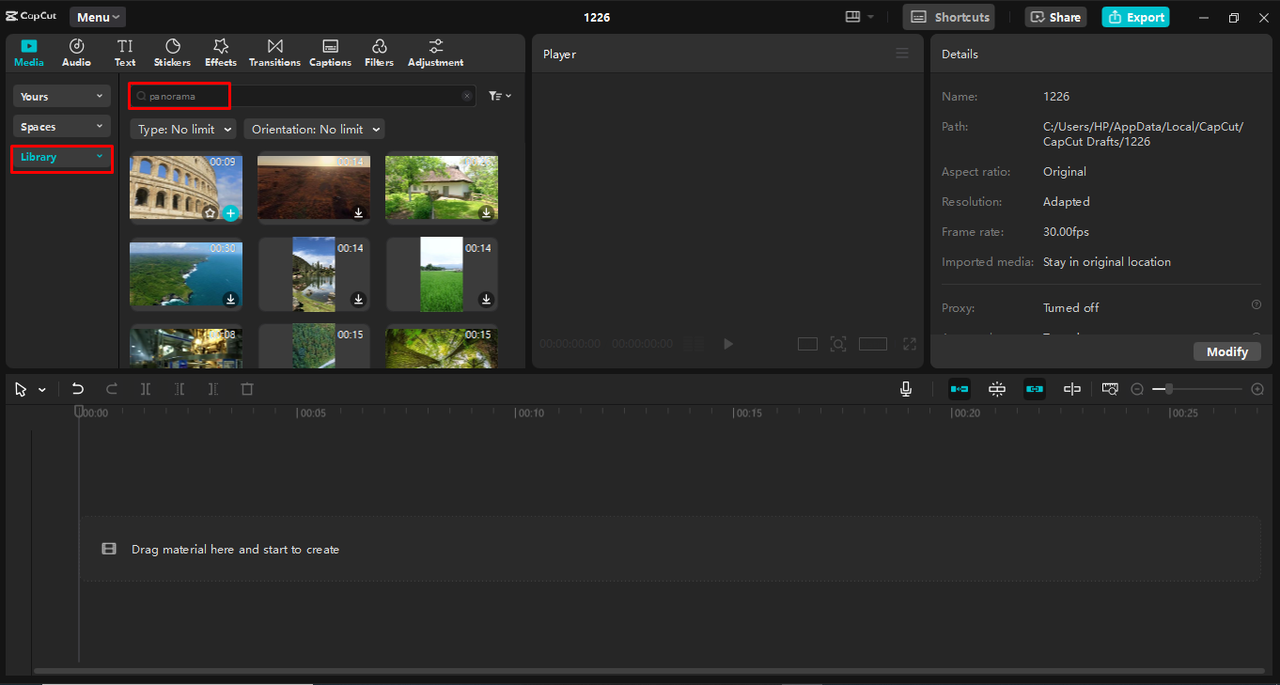The height and width of the screenshot is (685, 1280).
Task: Switch to the Captions tab
Action: point(329,52)
